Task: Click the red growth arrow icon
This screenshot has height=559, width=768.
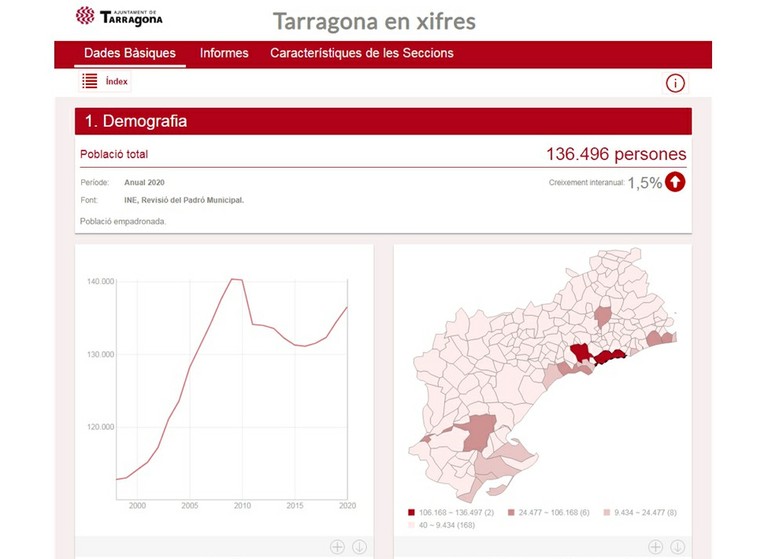Action: [675, 182]
